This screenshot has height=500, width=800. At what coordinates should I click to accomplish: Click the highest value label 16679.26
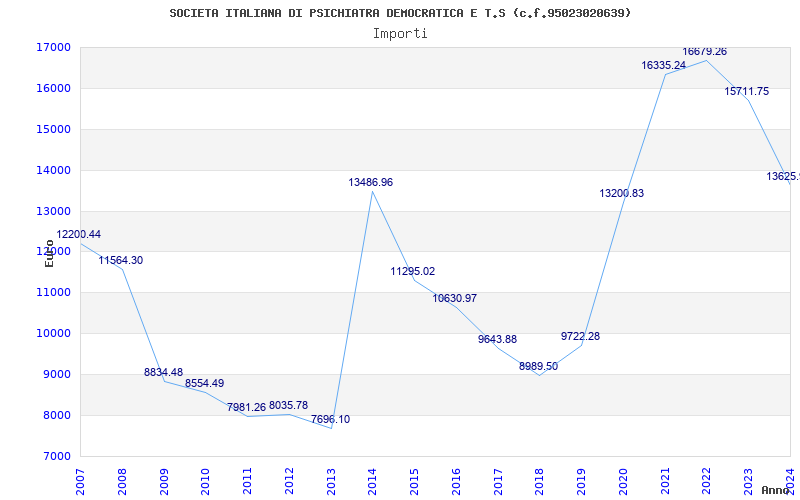[705, 52]
